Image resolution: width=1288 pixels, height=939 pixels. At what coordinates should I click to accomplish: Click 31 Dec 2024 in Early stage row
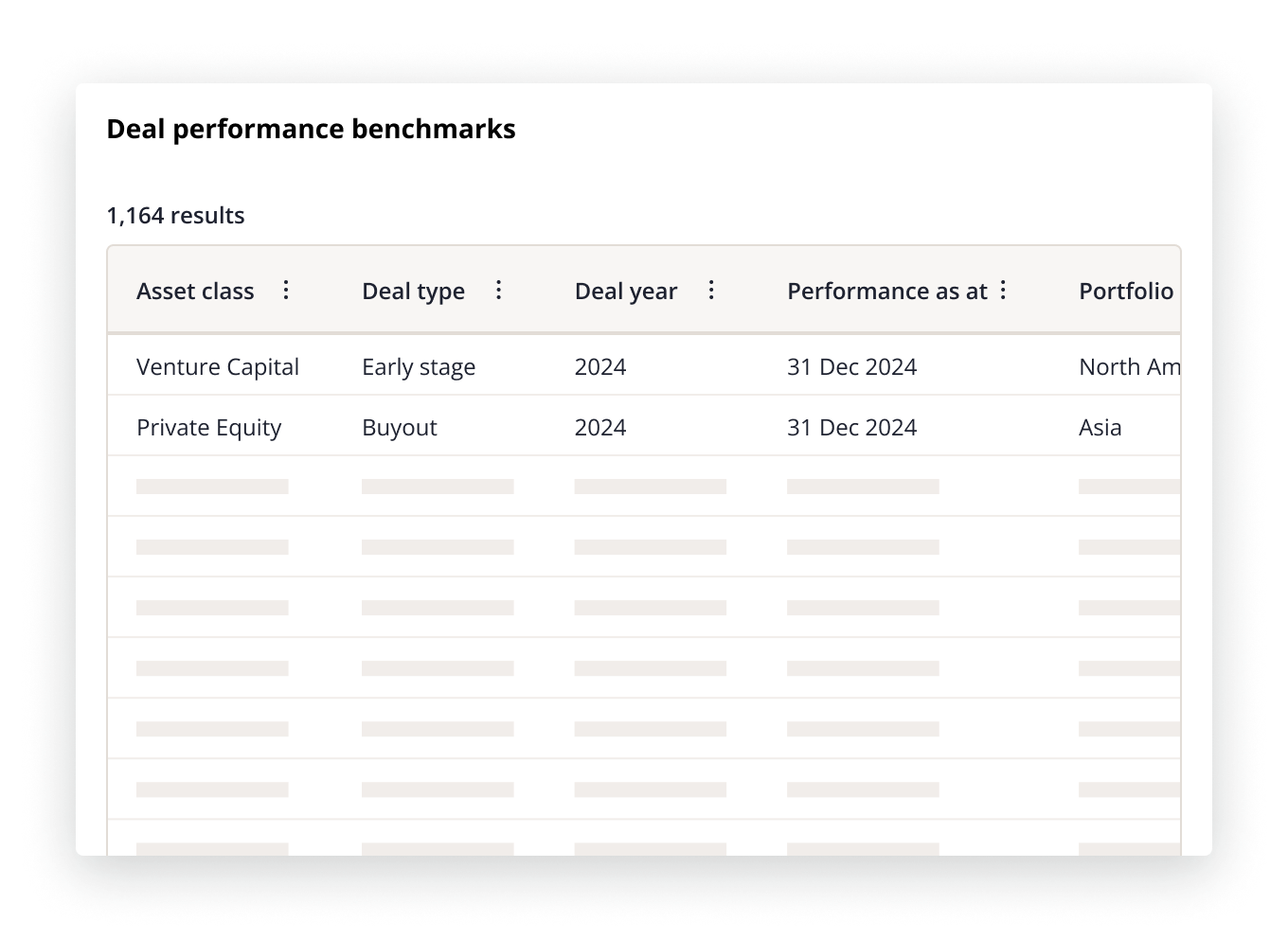[x=851, y=367]
